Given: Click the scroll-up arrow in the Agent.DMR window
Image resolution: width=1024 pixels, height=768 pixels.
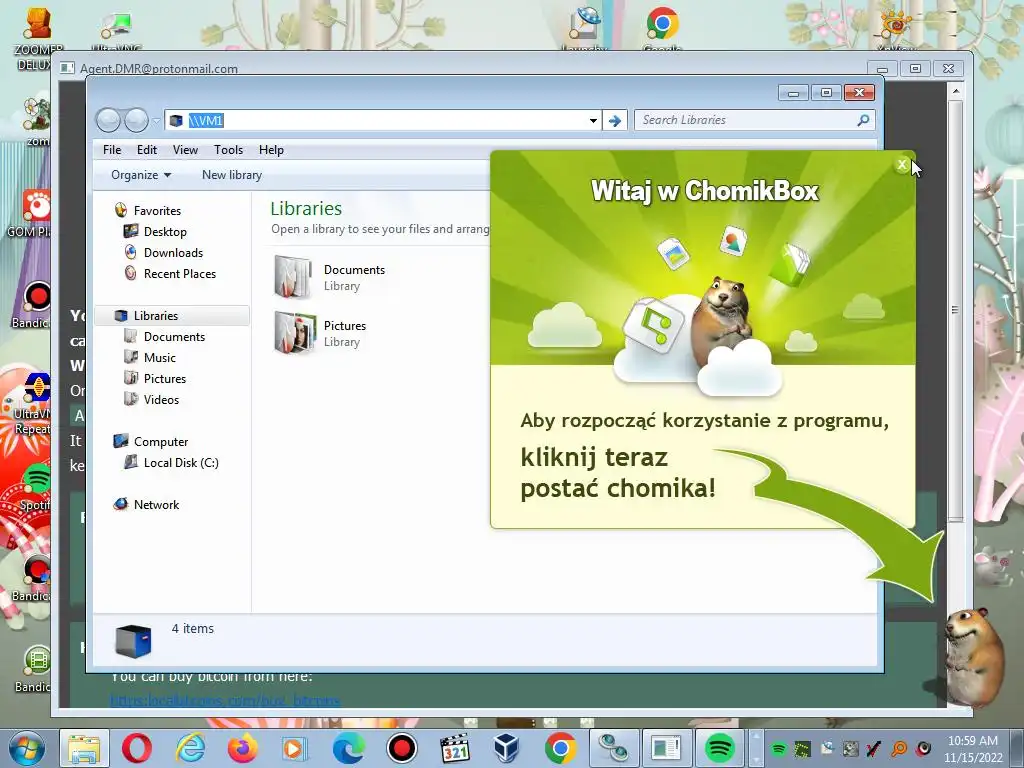Looking at the screenshot, I should click(955, 91).
